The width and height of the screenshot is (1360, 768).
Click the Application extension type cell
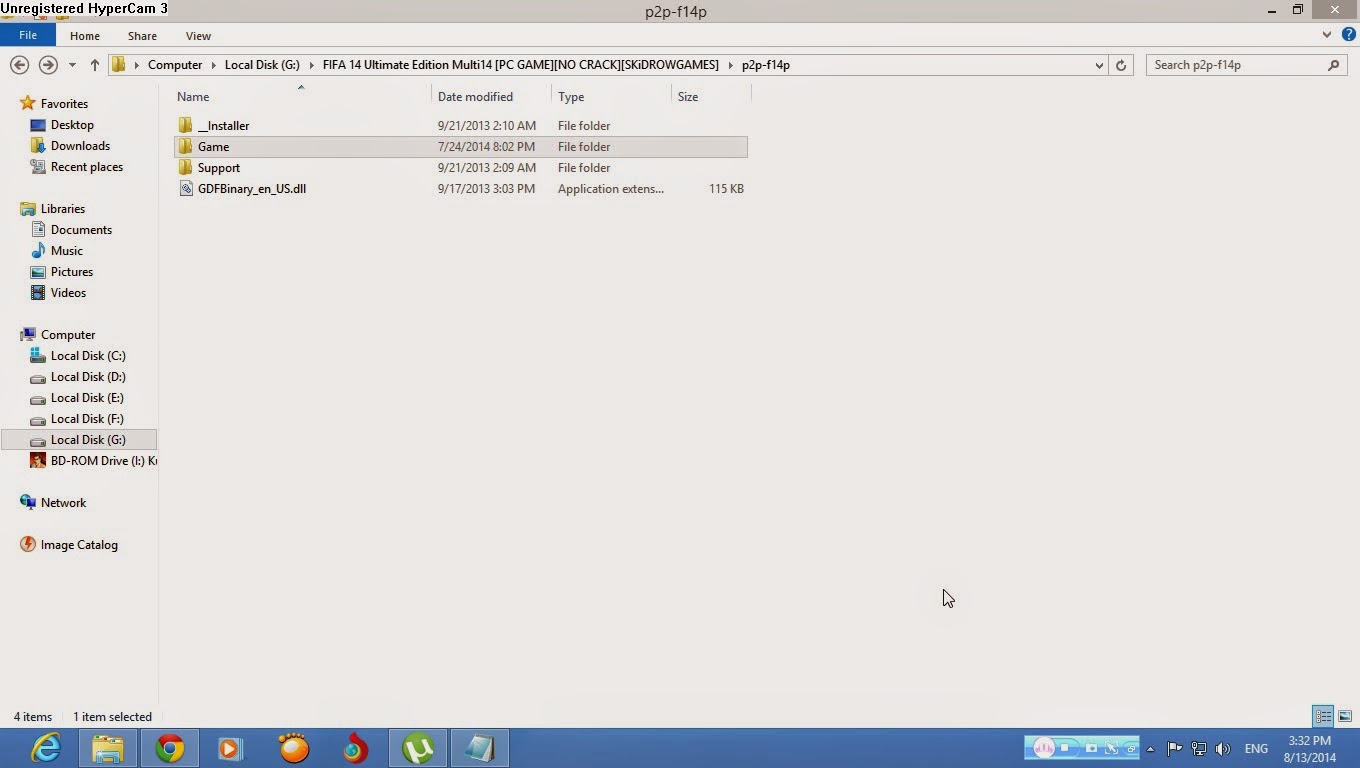click(x=611, y=189)
